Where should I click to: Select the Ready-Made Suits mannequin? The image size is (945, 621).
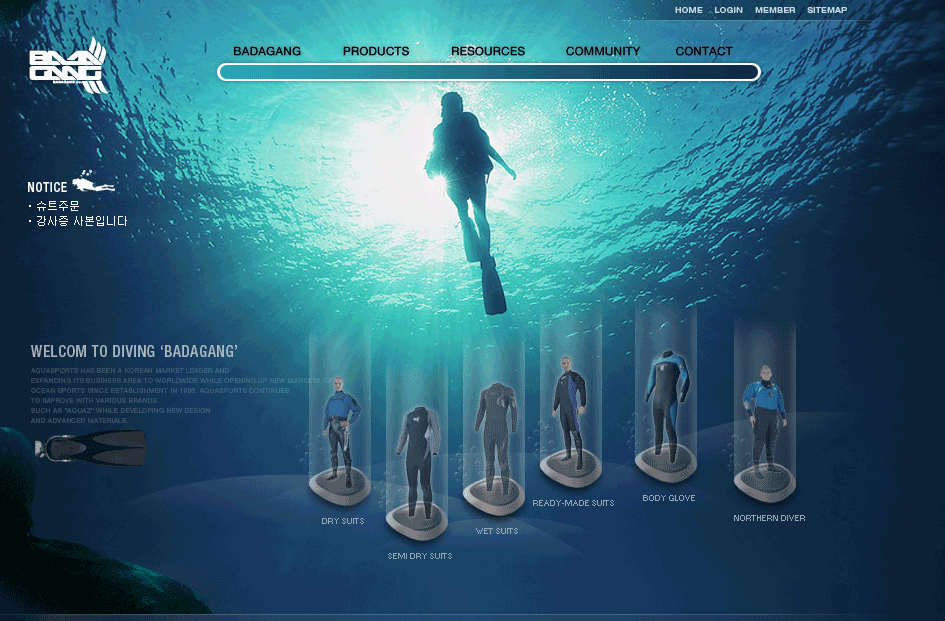(570, 412)
